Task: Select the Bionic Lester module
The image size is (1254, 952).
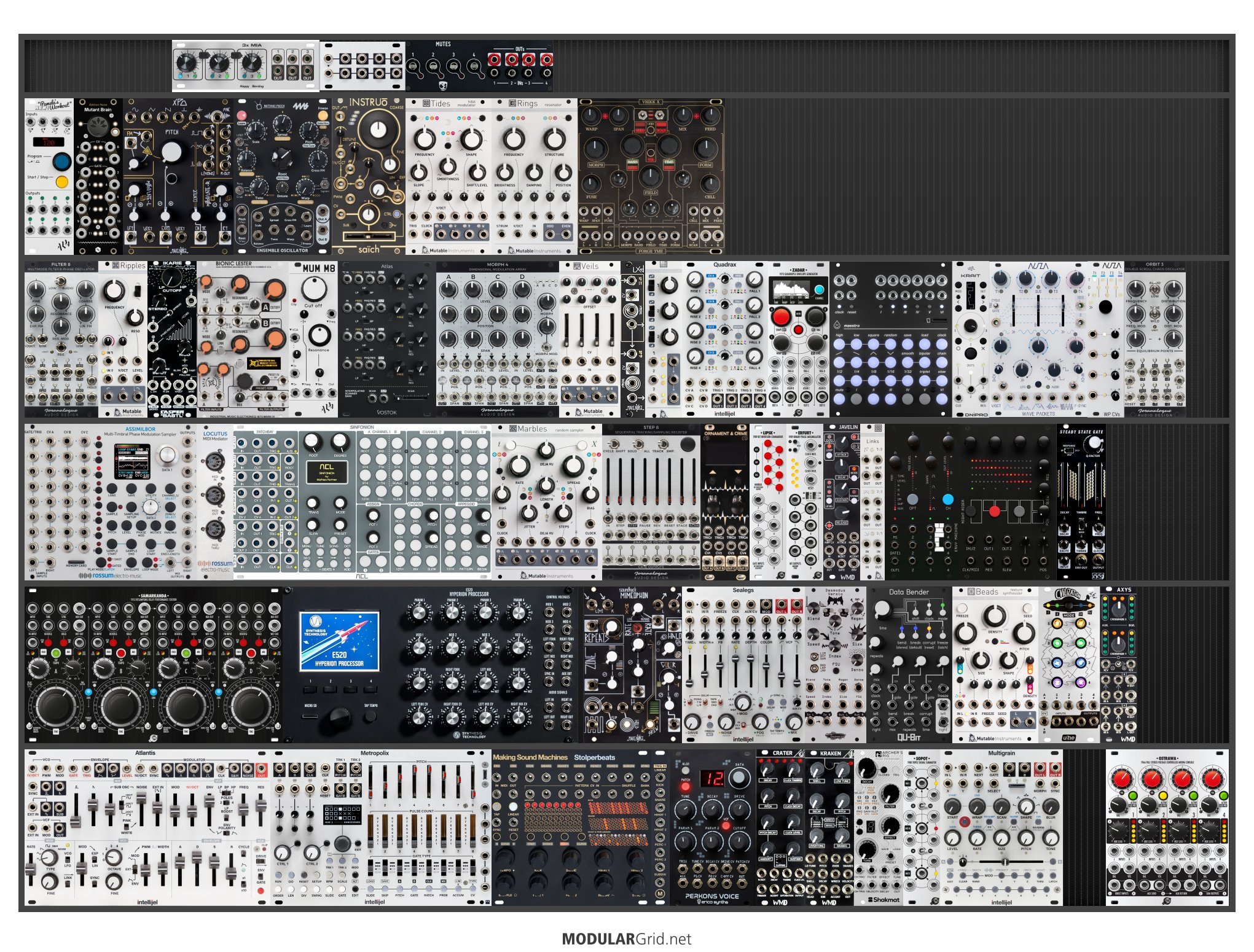Action: click(243, 339)
